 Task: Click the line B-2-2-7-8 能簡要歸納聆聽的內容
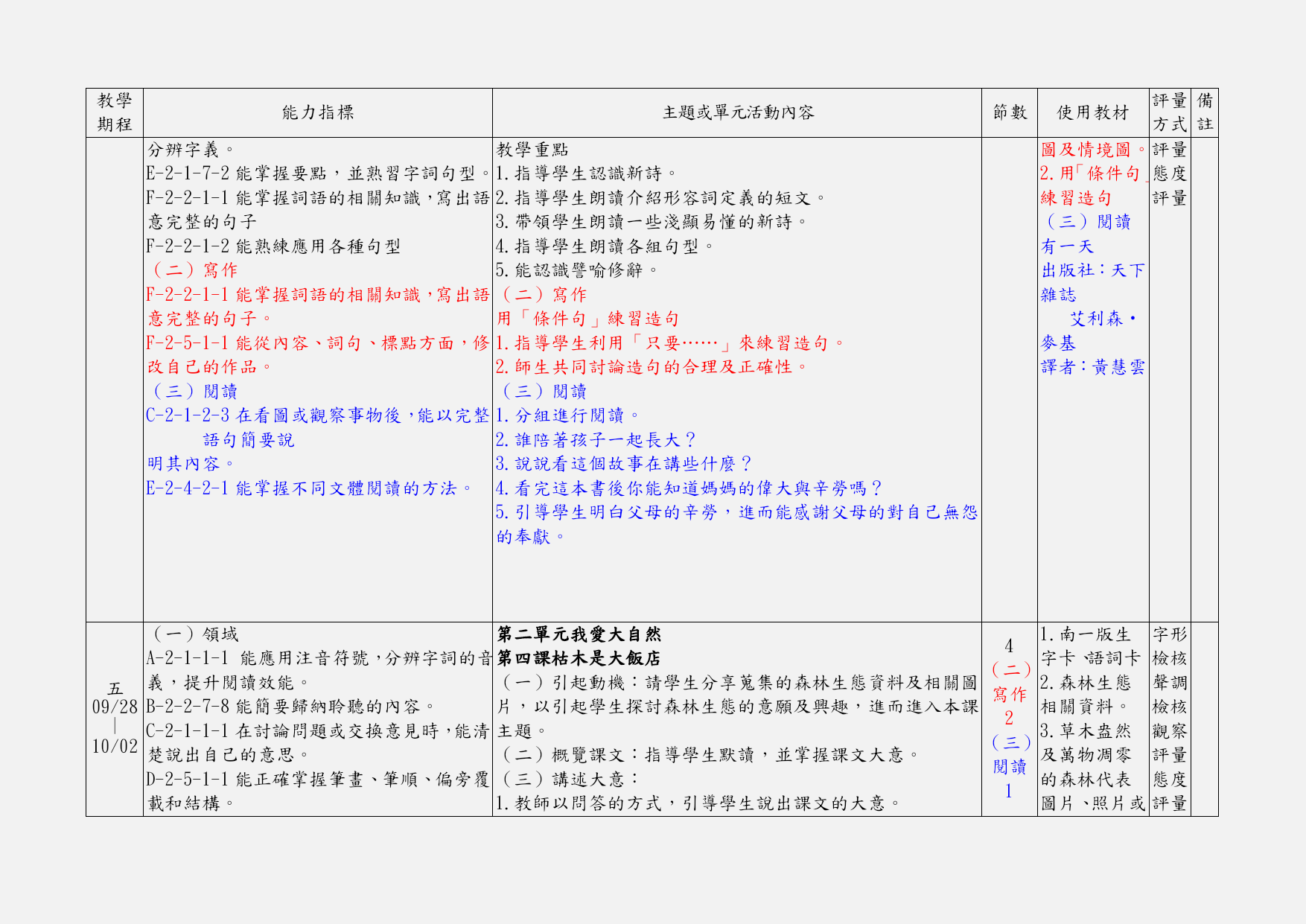292,707
